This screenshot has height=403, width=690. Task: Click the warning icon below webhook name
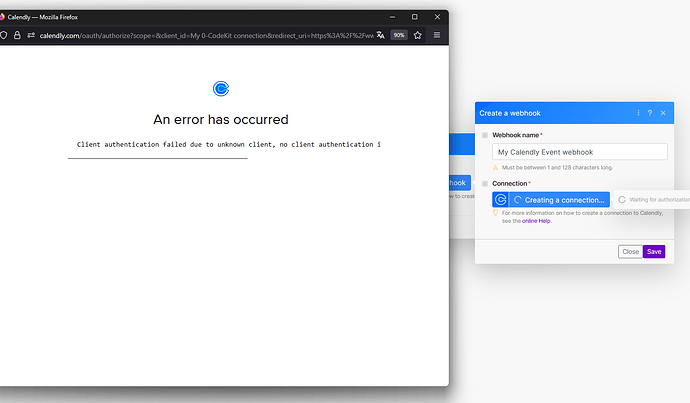(495, 168)
